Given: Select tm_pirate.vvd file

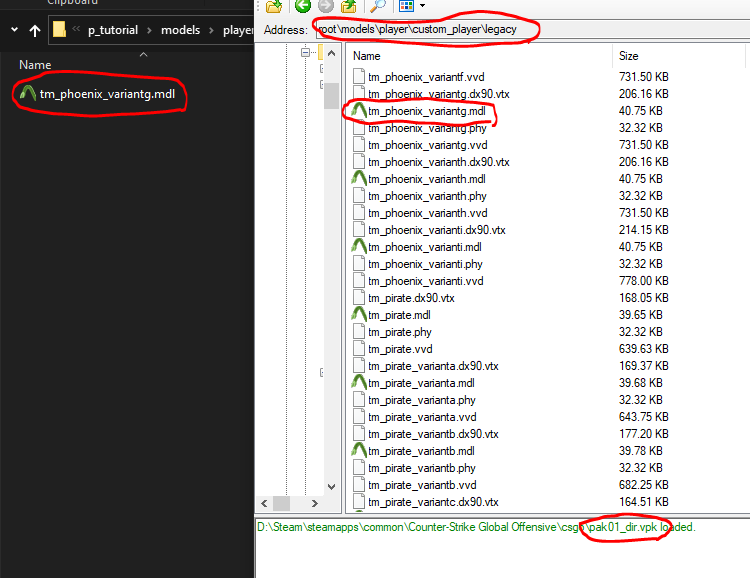Looking at the screenshot, I should (x=400, y=349).
